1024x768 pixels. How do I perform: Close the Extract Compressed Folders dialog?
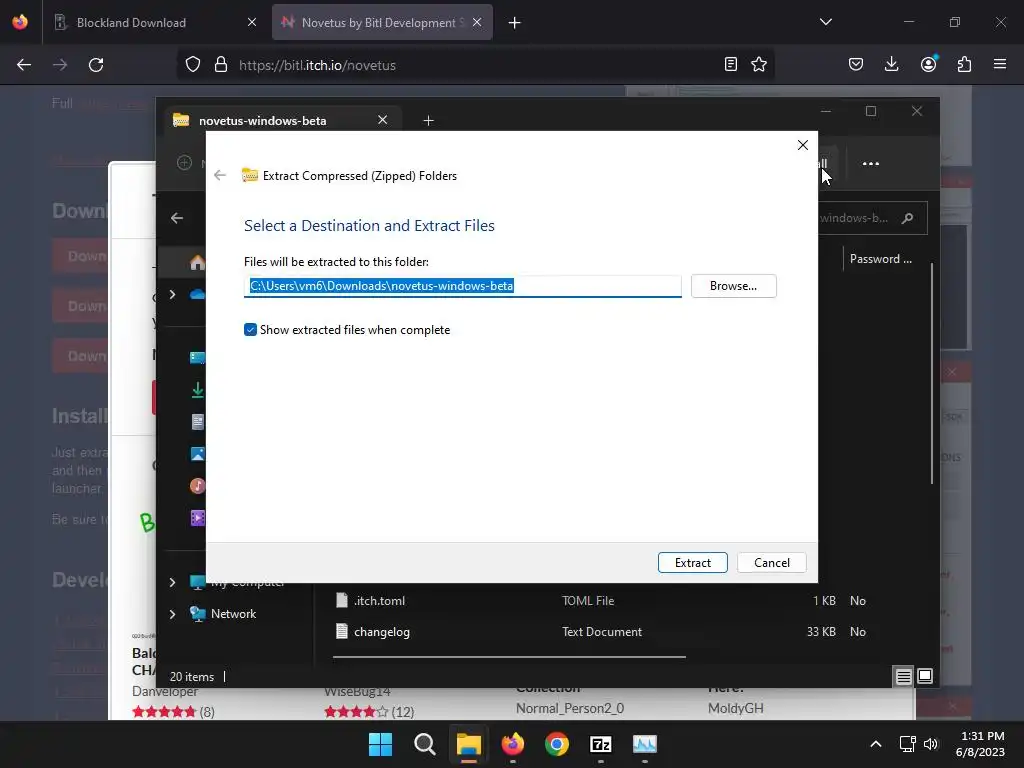[x=803, y=145]
